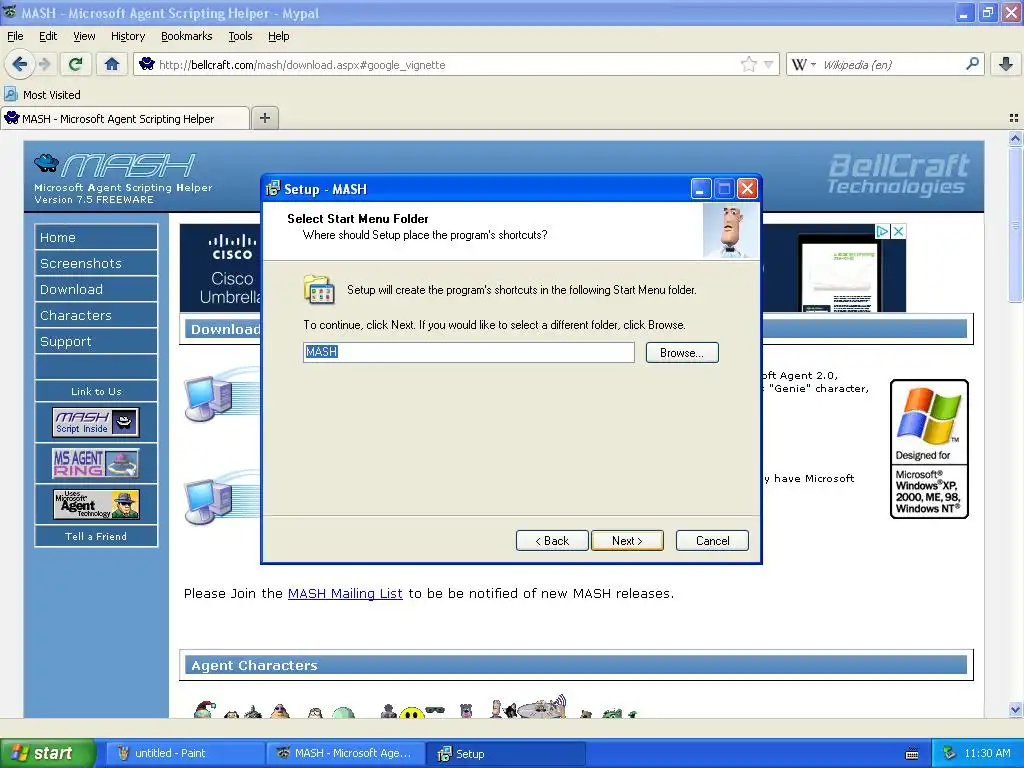
Task: Open the Download sidebar link
Action: (96, 289)
